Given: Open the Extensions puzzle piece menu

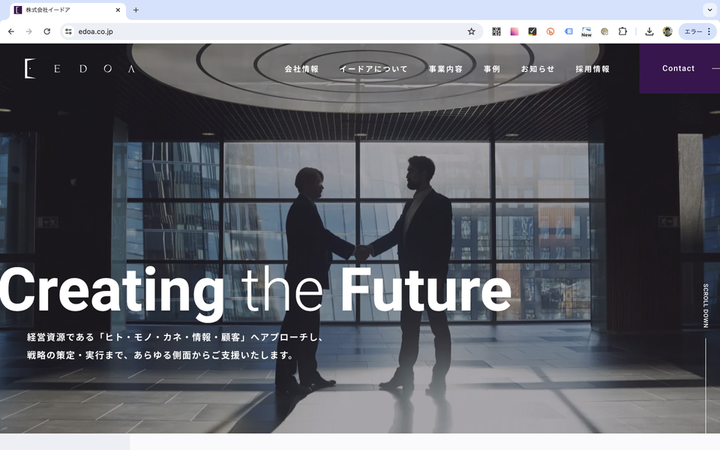Looking at the screenshot, I should point(623,32).
